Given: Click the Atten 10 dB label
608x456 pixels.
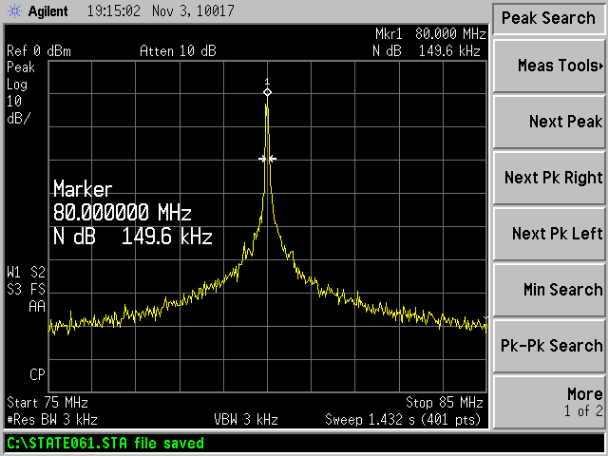Looking at the screenshot, I should pyautogui.click(x=177, y=52).
